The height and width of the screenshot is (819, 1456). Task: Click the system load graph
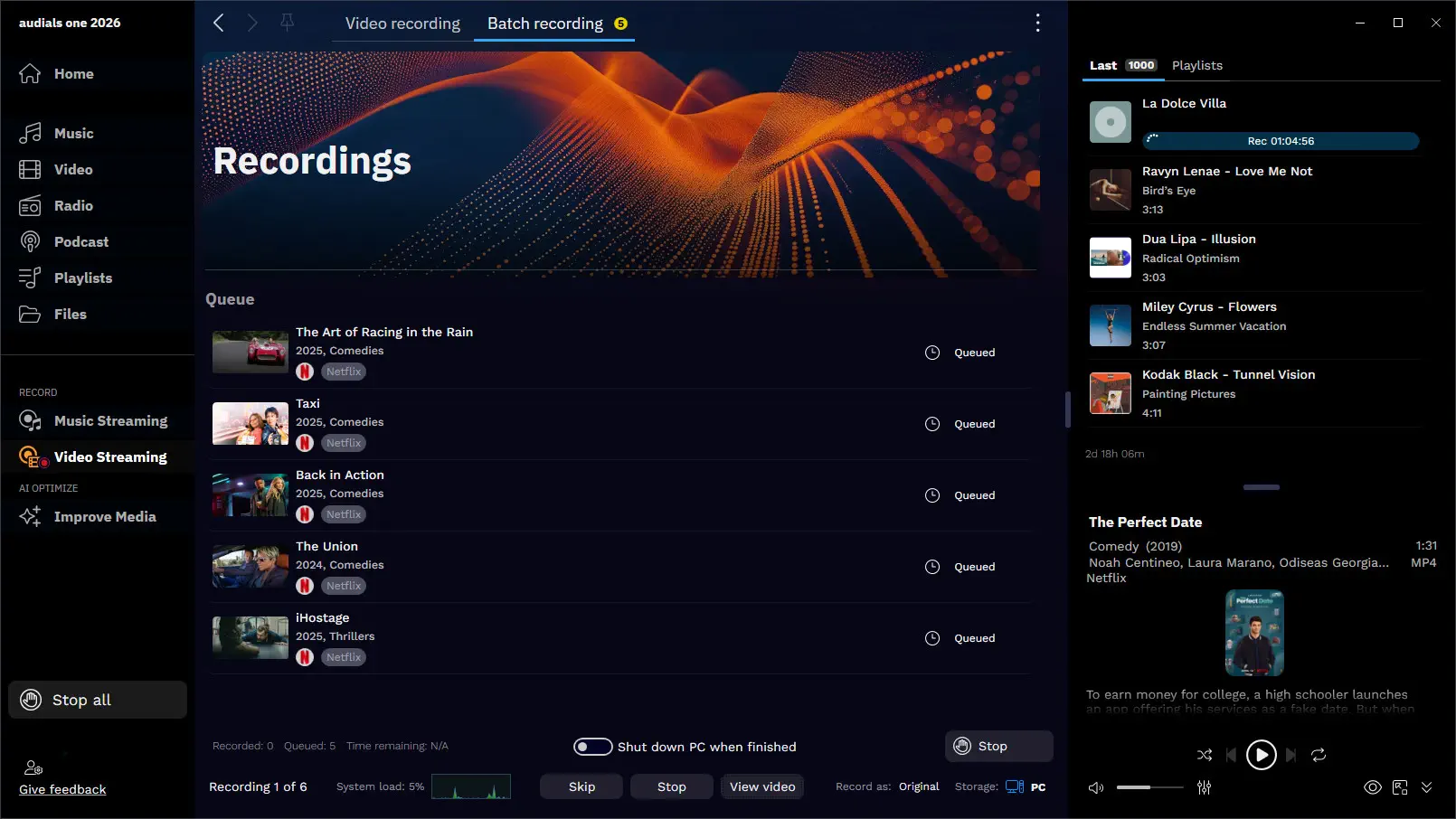pyautogui.click(x=471, y=786)
